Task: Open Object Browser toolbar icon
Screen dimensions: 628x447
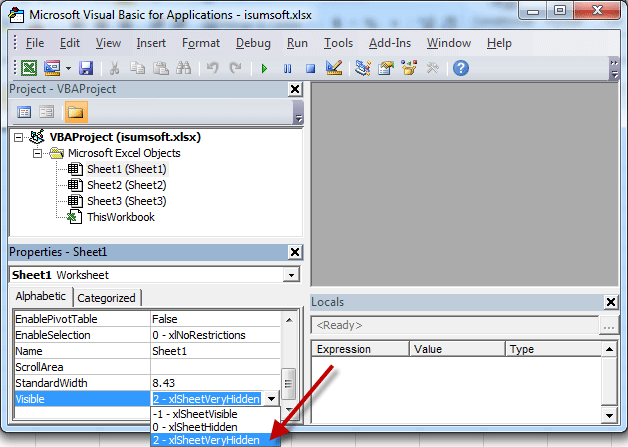Action: tap(409, 68)
